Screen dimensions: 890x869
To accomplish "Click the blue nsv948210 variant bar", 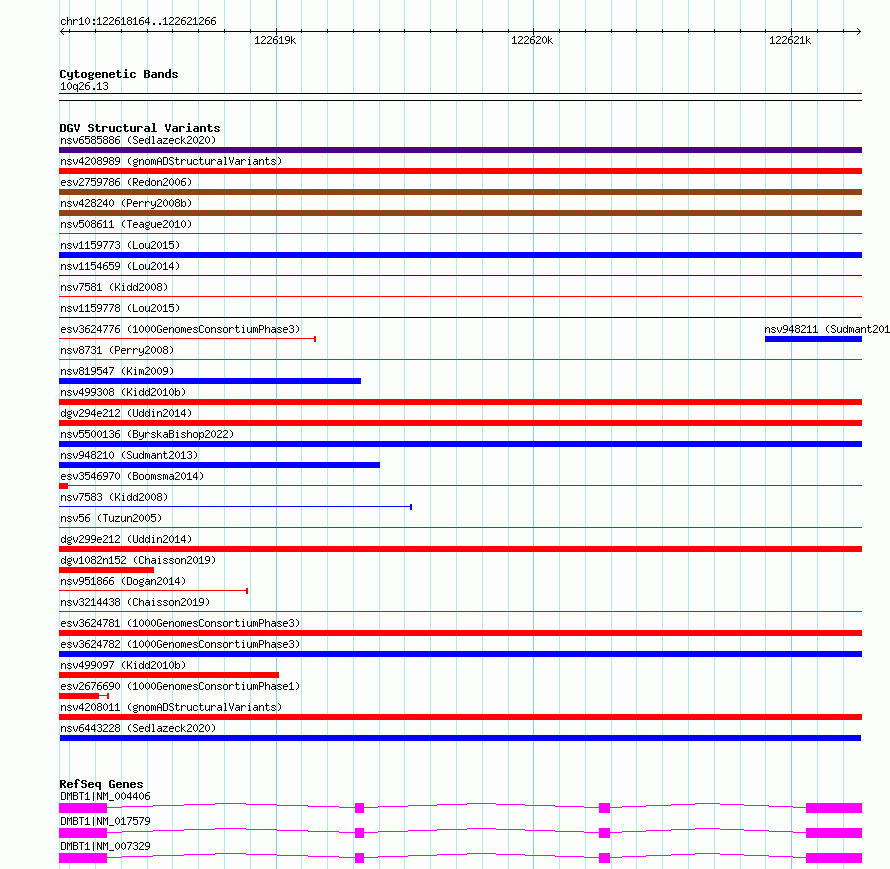I will (x=220, y=465).
